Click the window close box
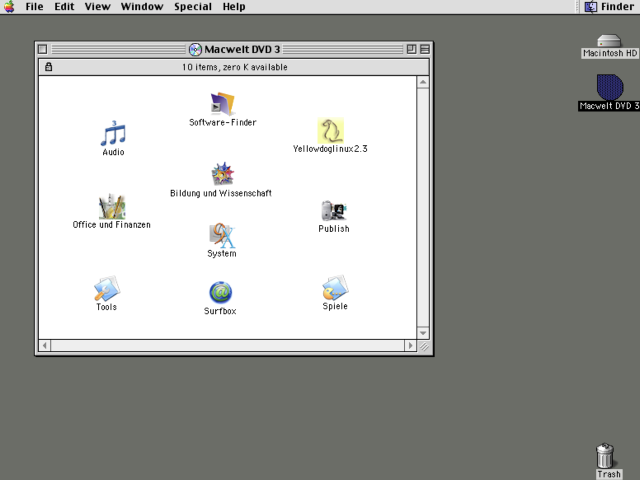 click(x=42, y=49)
